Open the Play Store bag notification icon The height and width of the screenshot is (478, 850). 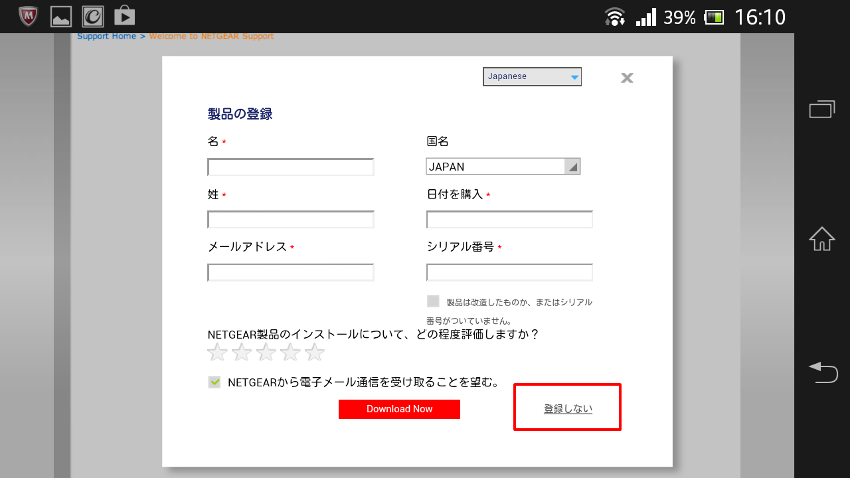click(x=125, y=16)
